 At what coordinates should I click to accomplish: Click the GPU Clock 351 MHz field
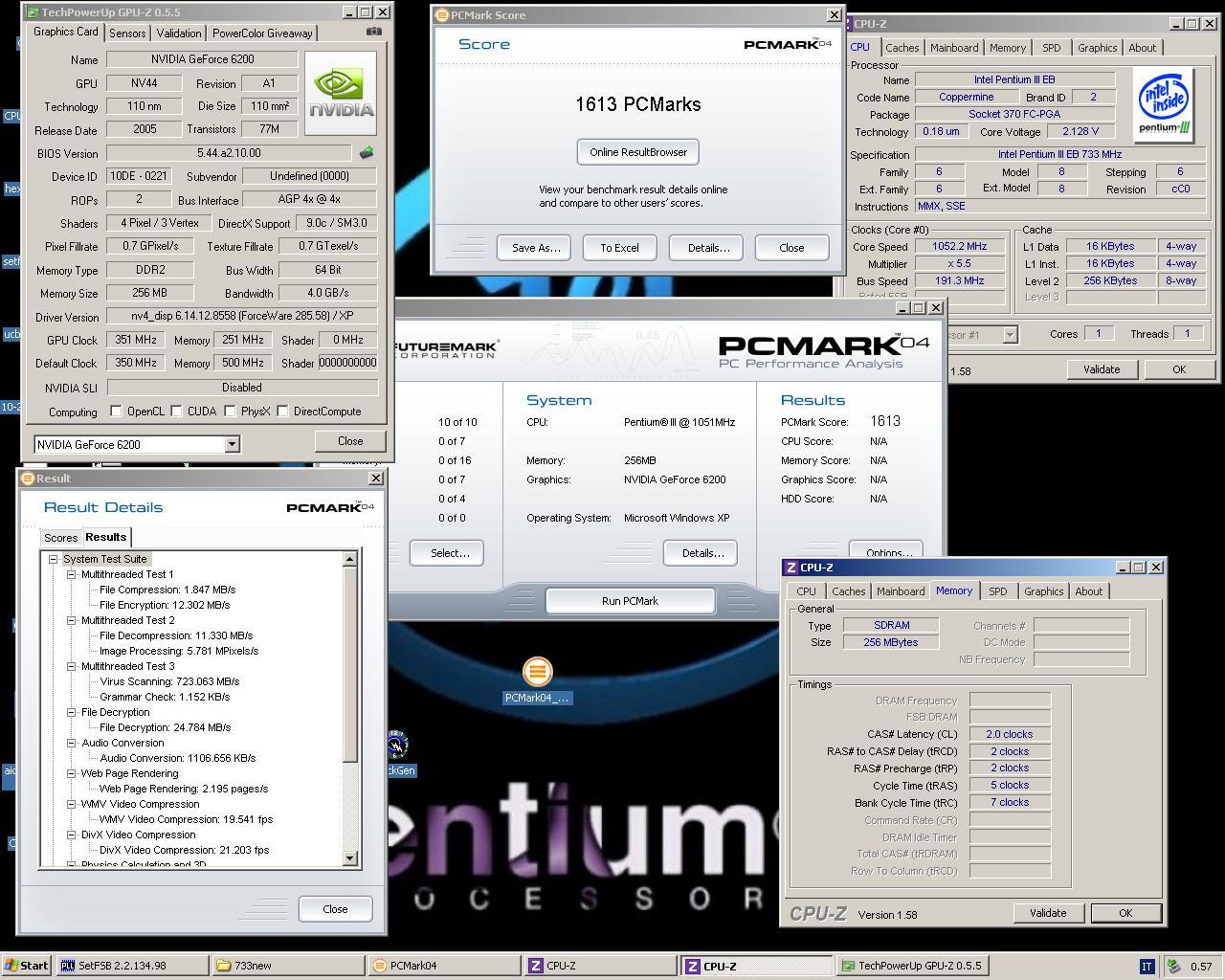coord(136,340)
